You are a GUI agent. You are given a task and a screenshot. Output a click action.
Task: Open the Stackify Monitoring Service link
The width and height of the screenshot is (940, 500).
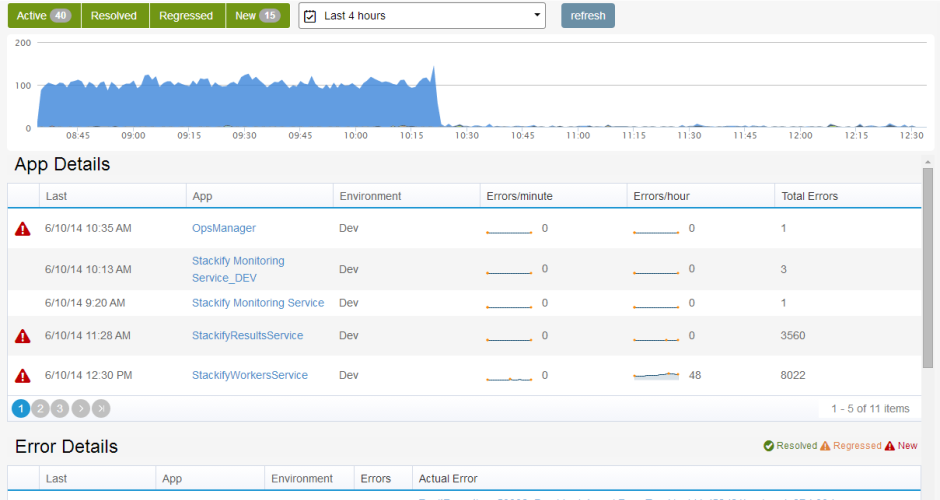(x=258, y=303)
